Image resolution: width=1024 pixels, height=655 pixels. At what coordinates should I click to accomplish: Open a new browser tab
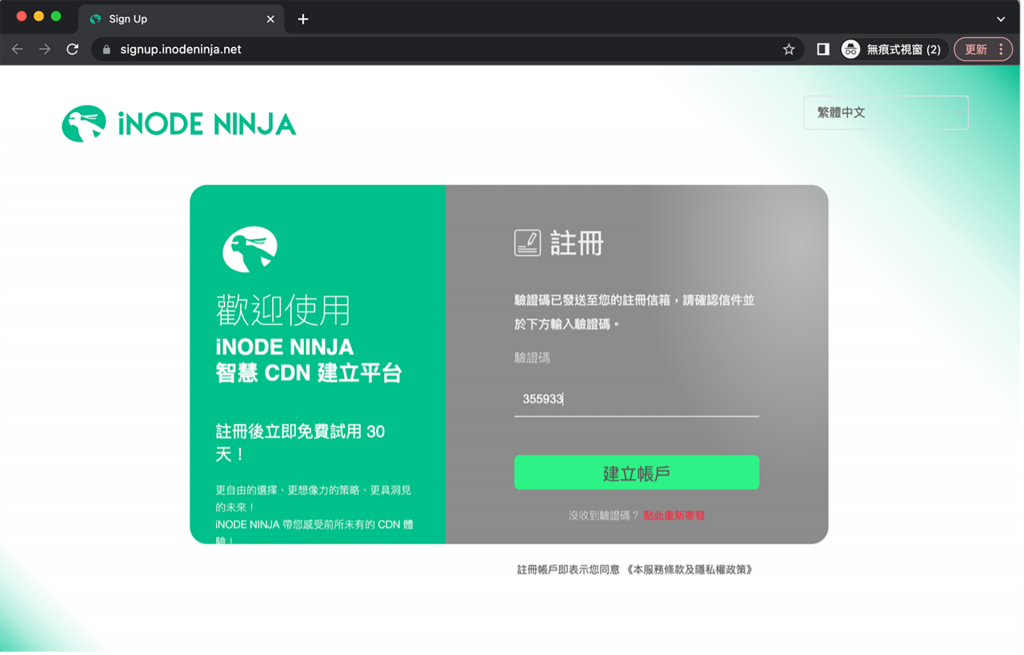tap(303, 19)
